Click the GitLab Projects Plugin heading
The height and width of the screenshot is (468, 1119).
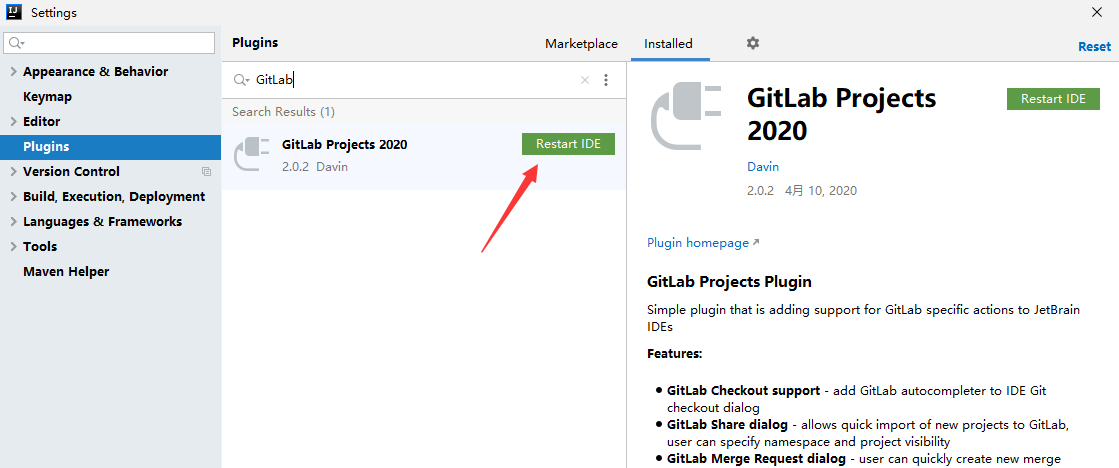coord(729,281)
